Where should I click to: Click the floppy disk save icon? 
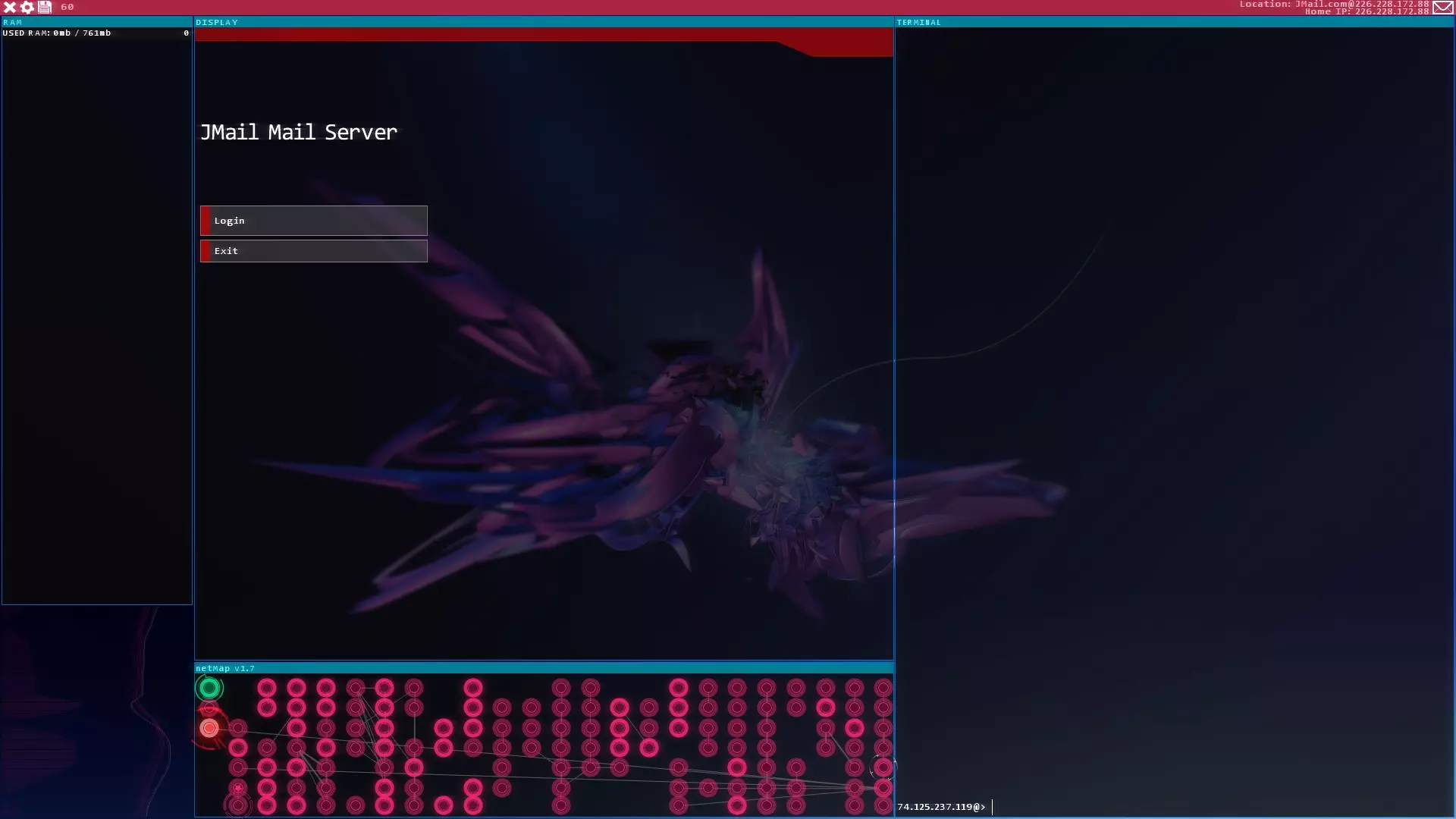click(x=45, y=7)
